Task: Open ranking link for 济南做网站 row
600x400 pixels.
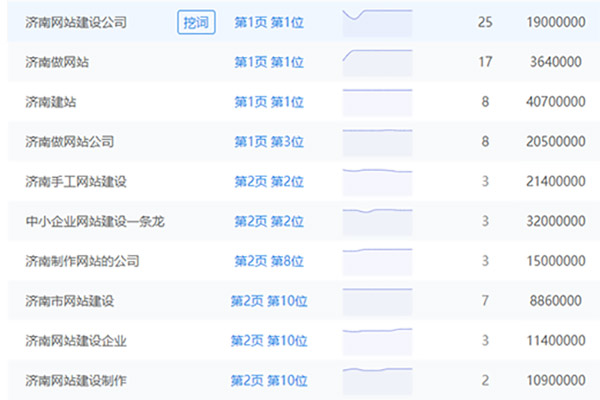Action: 269,62
